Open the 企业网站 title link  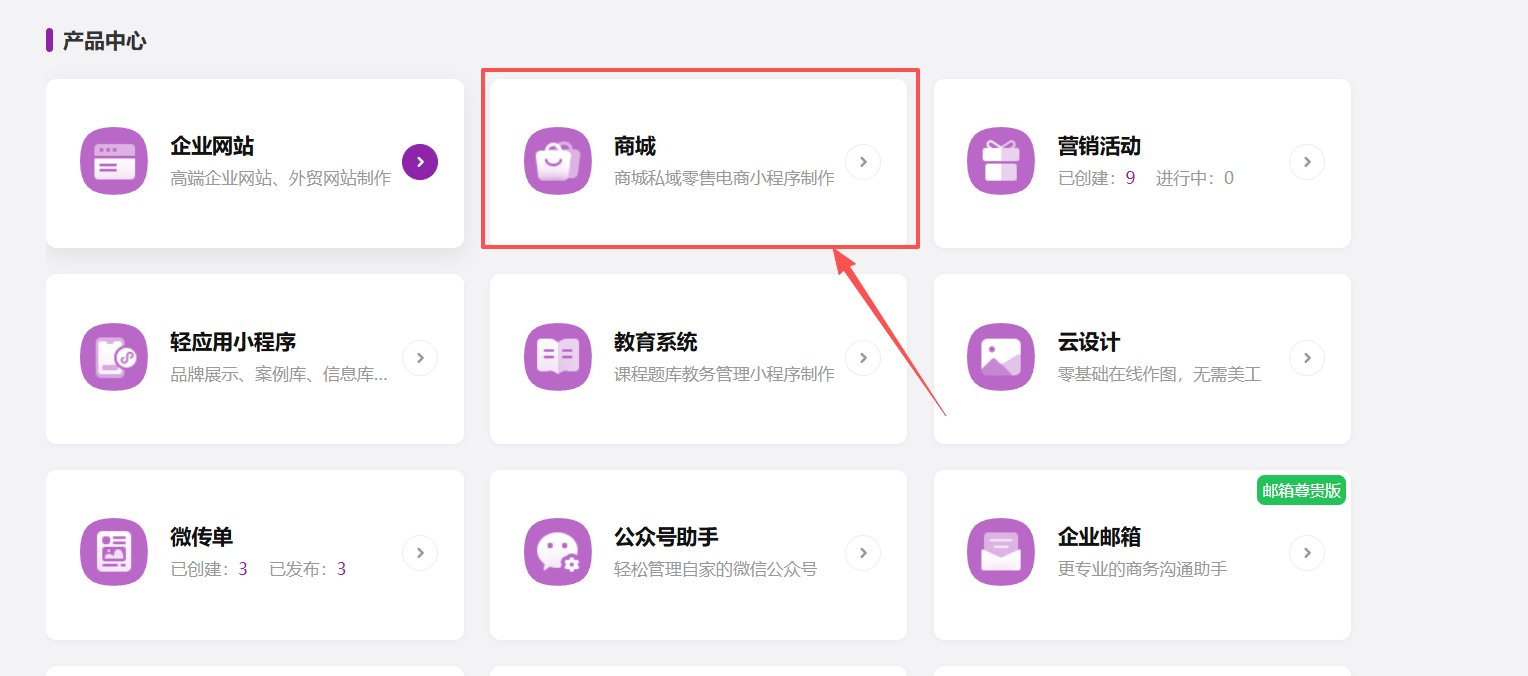click(x=212, y=146)
